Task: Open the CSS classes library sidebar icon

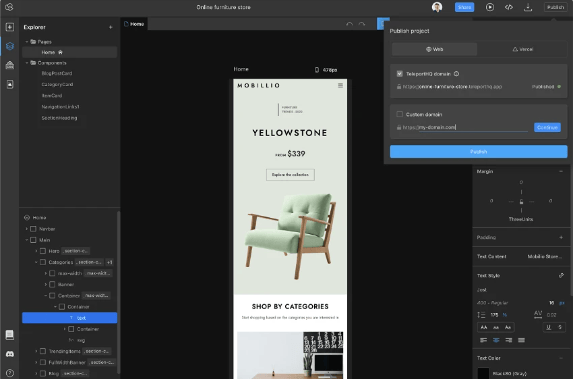Action: (x=10, y=65)
